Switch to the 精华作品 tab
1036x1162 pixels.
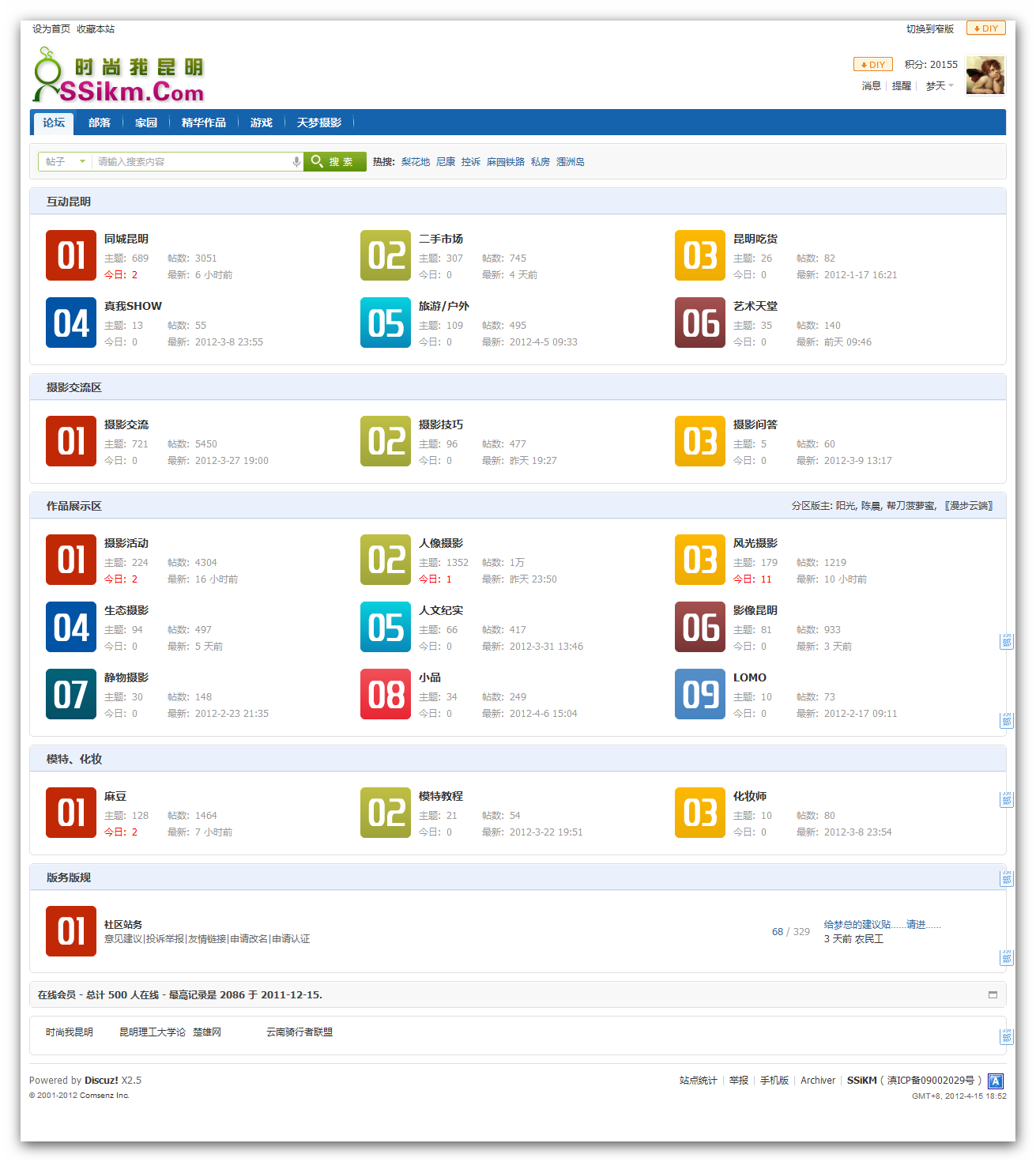[x=204, y=123]
